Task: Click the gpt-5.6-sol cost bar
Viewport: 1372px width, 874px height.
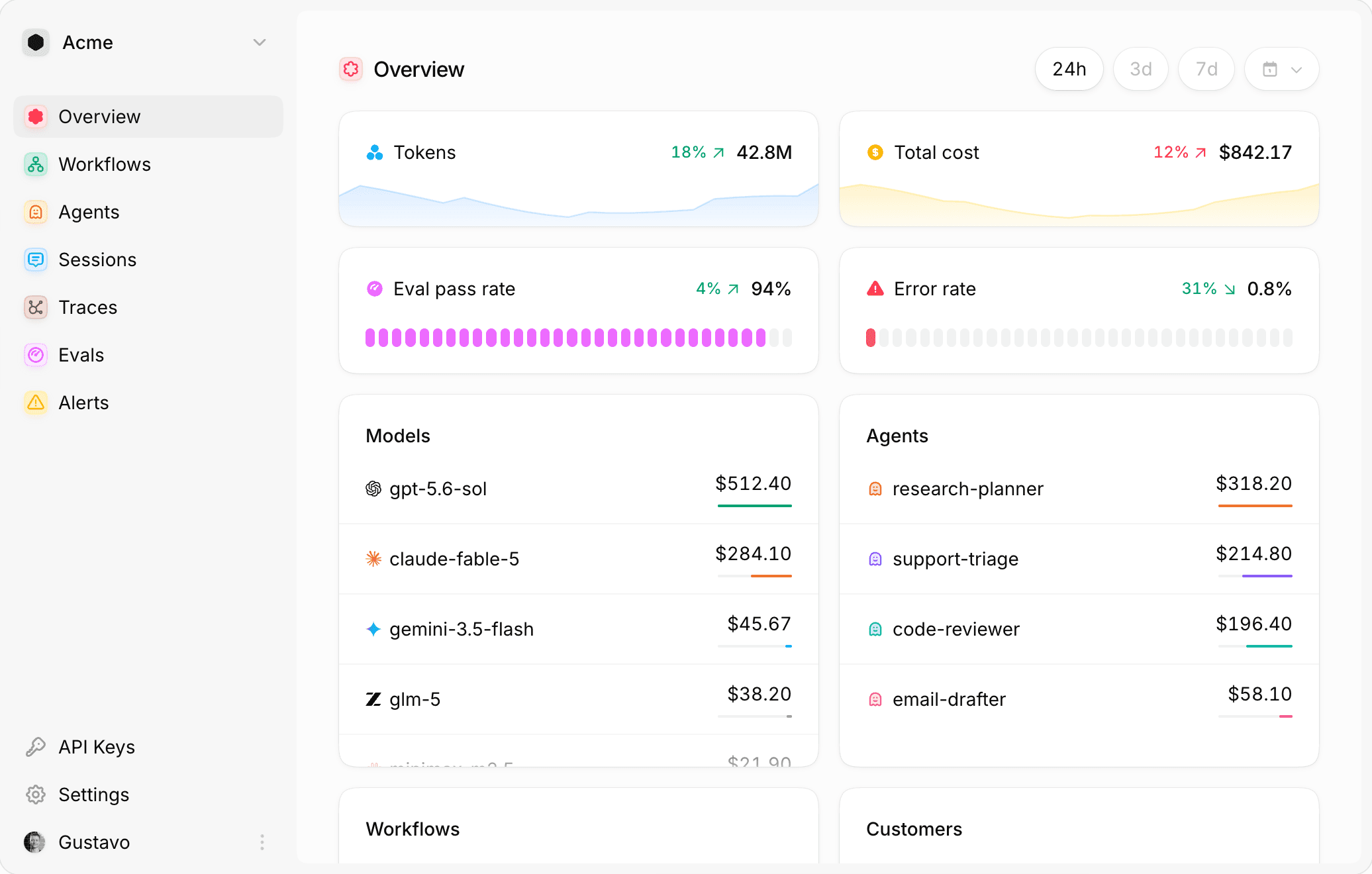Action: (x=755, y=506)
